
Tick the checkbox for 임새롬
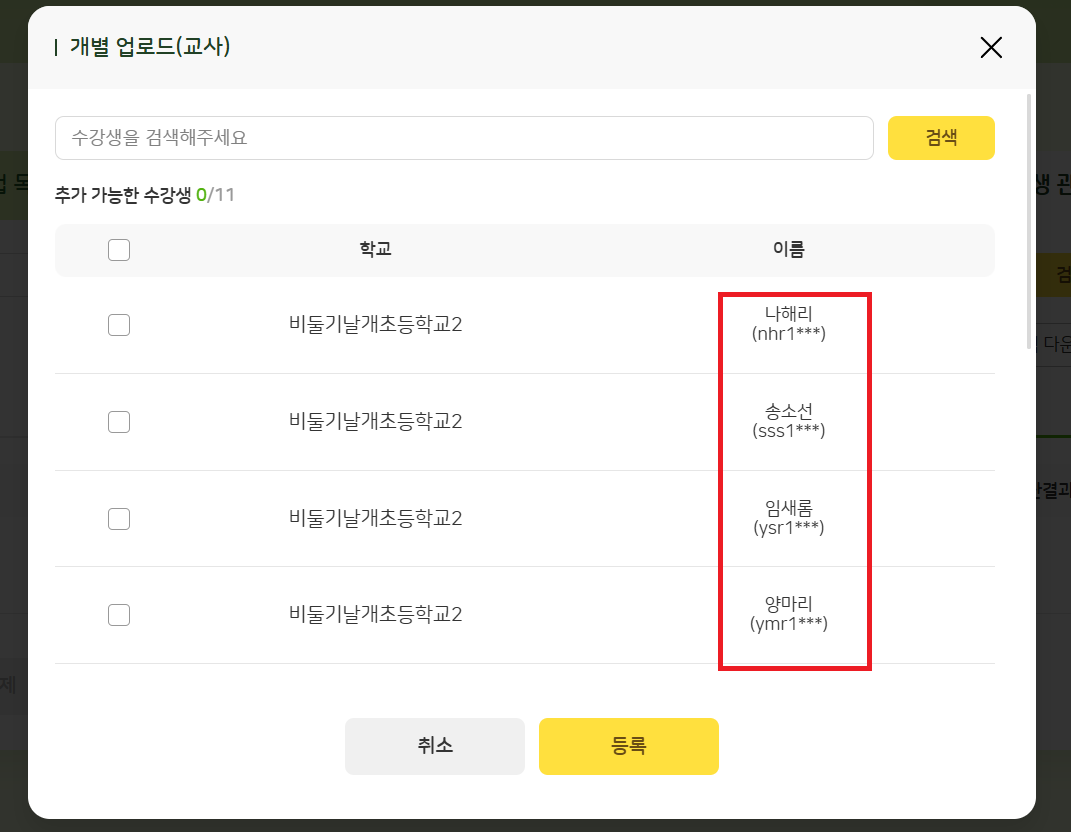click(119, 518)
